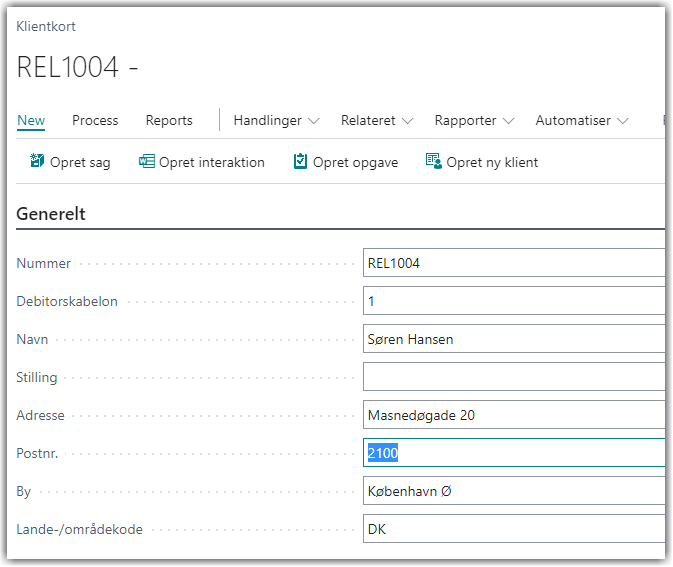Screen dimensions: 673x567
Task: Expand the Handlinger dropdown menu
Action: click(276, 121)
